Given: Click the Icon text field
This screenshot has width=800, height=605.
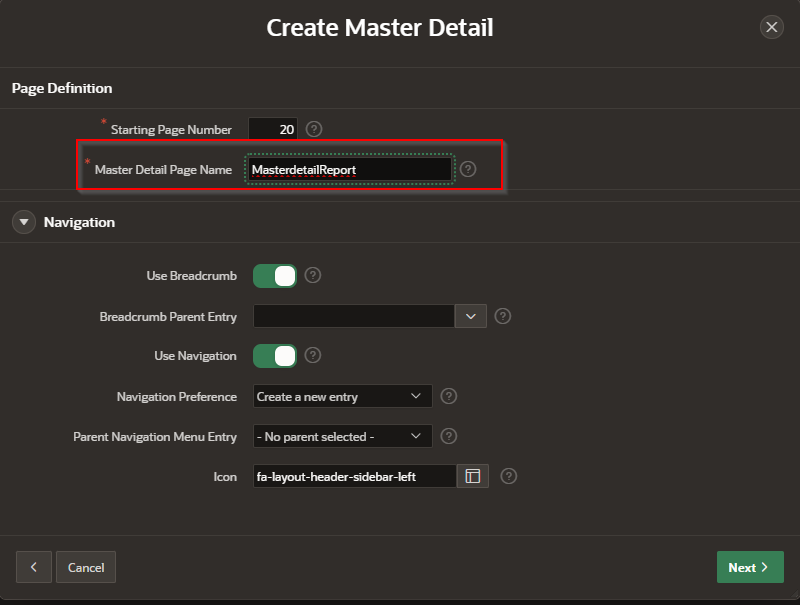Looking at the screenshot, I should 355,476.
